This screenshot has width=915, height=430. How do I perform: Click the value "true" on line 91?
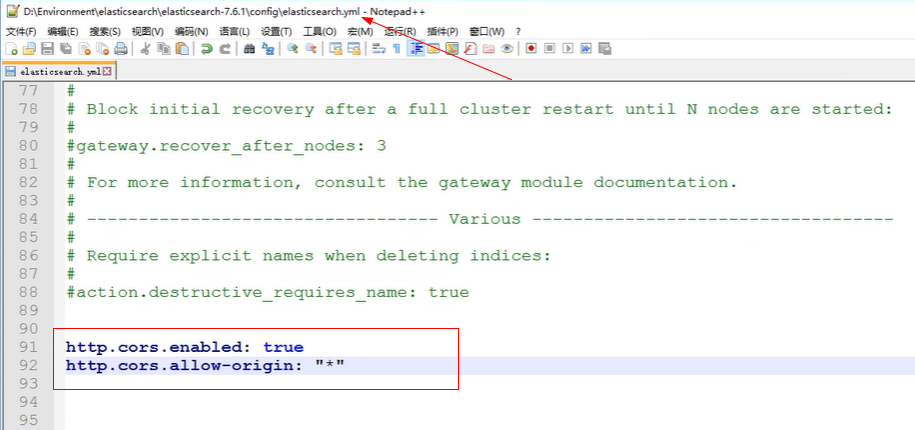tap(284, 347)
